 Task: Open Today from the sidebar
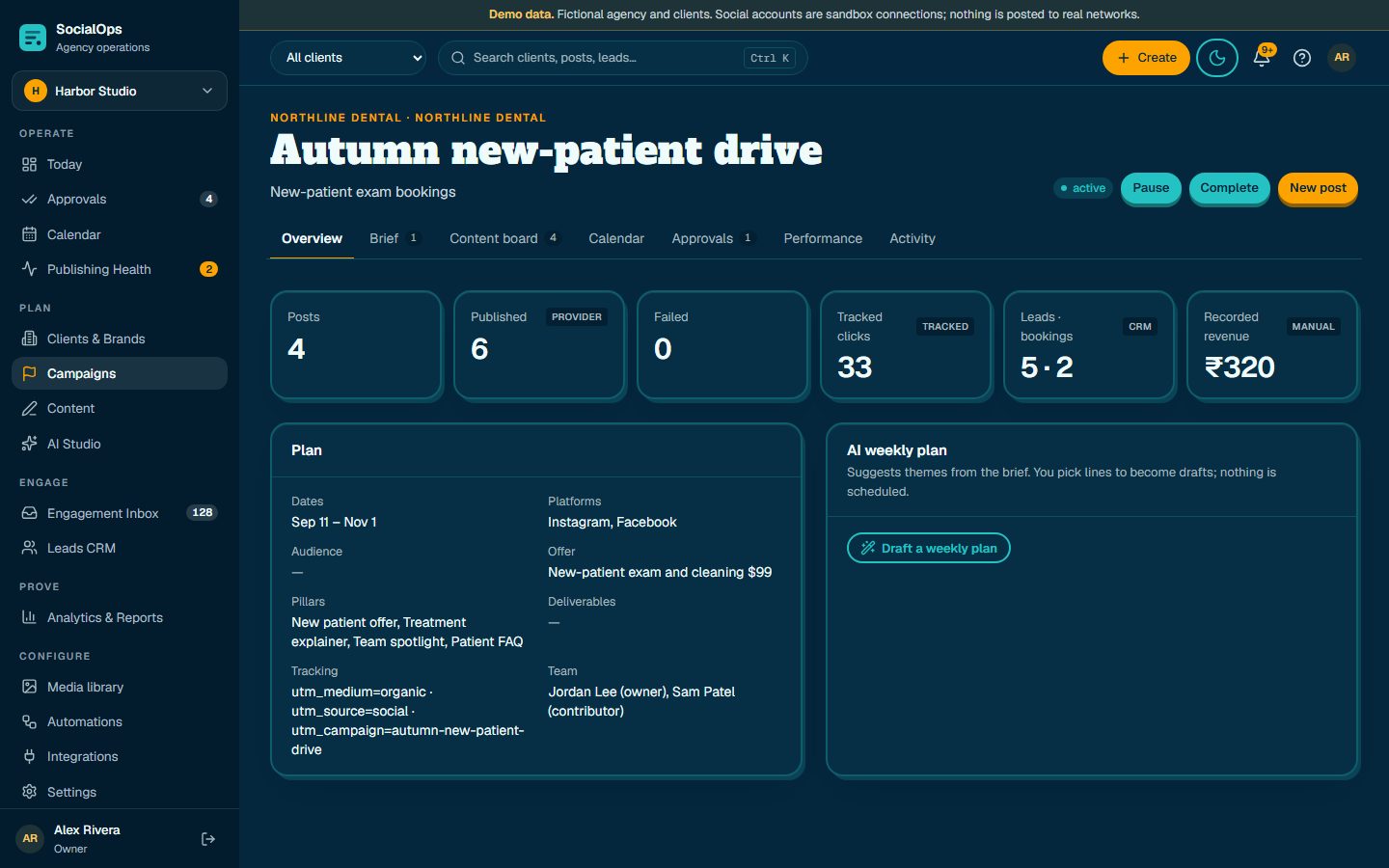pos(120,164)
